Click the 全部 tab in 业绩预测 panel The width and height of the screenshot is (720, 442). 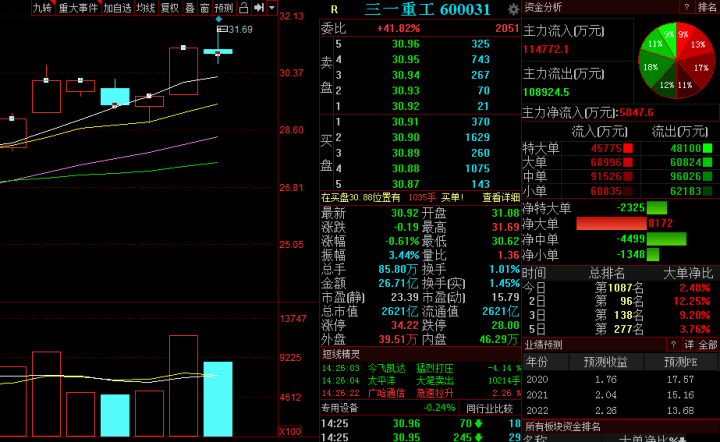pos(707,345)
